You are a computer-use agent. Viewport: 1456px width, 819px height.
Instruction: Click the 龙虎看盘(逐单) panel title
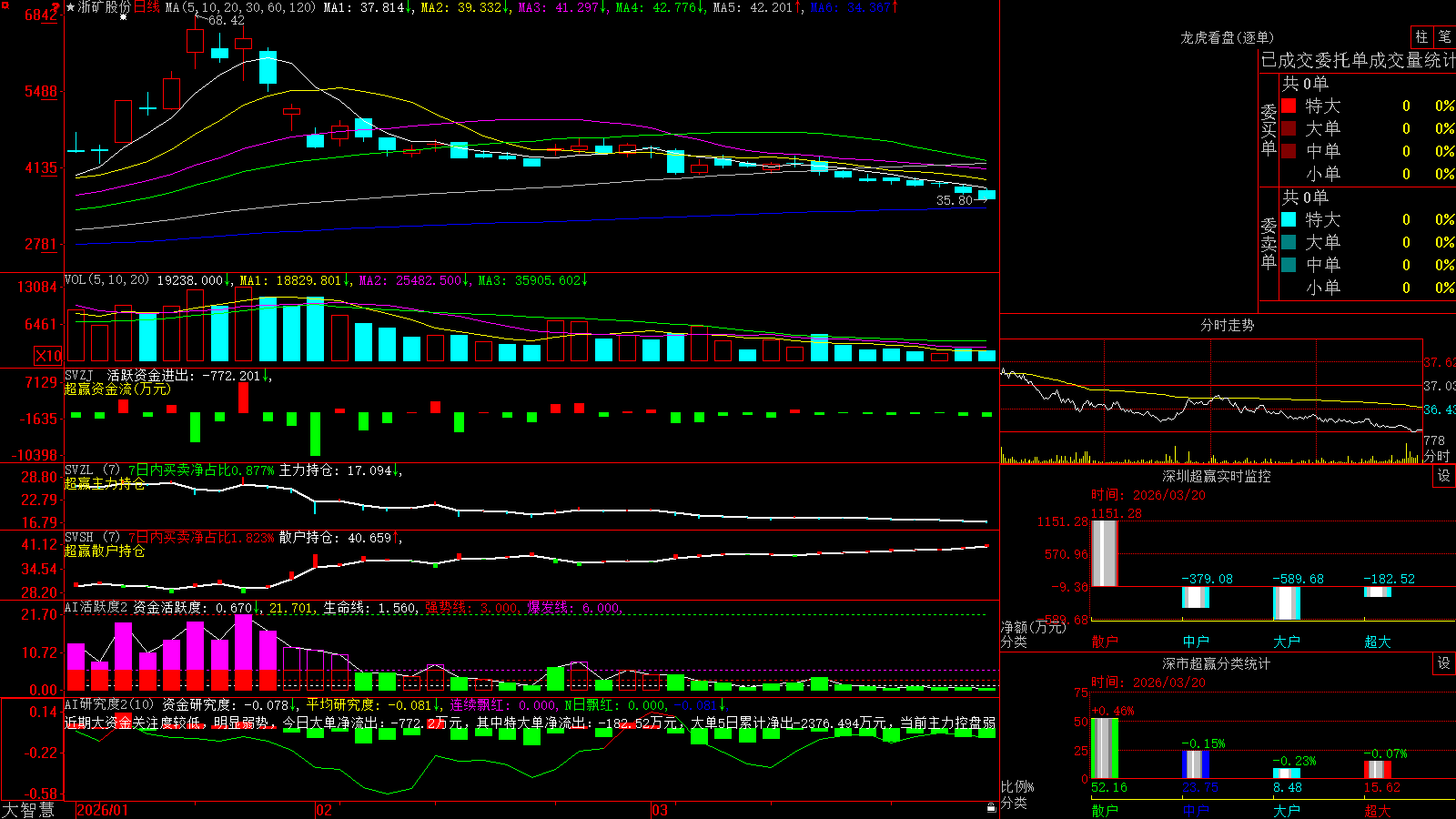click(1227, 37)
